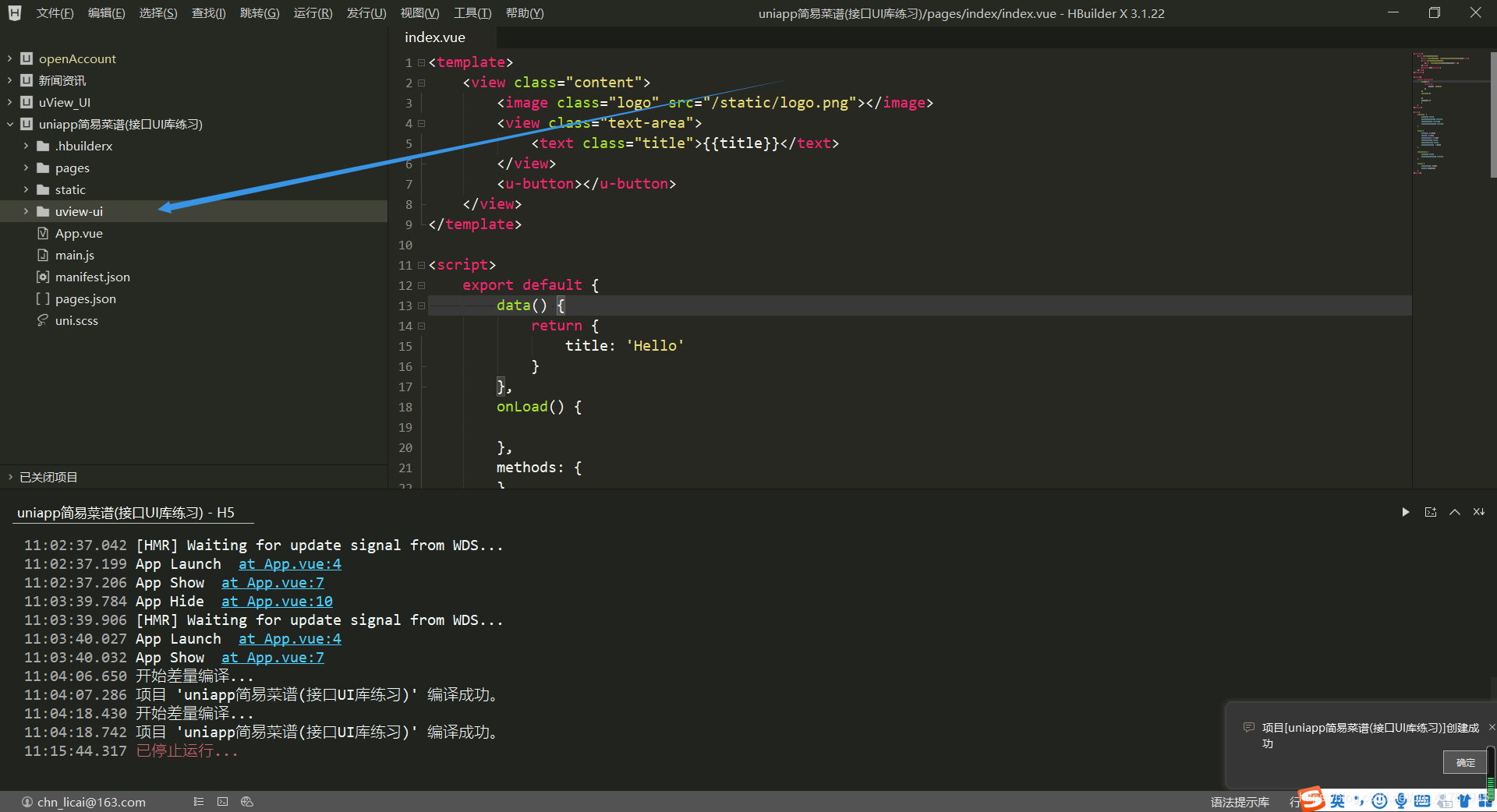The height and width of the screenshot is (812, 1497).
Task: Click the console open-in-window icon
Action: [x=1430, y=512]
